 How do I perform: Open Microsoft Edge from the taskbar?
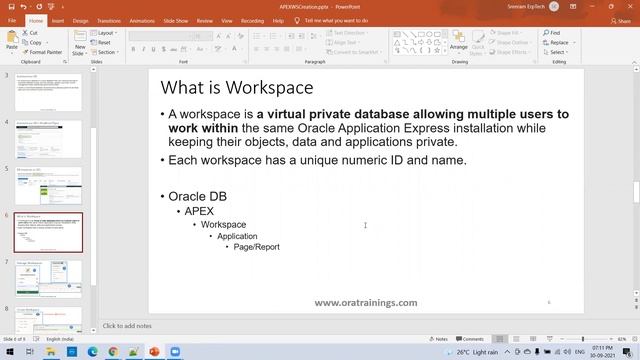pyautogui.click(x=93, y=352)
